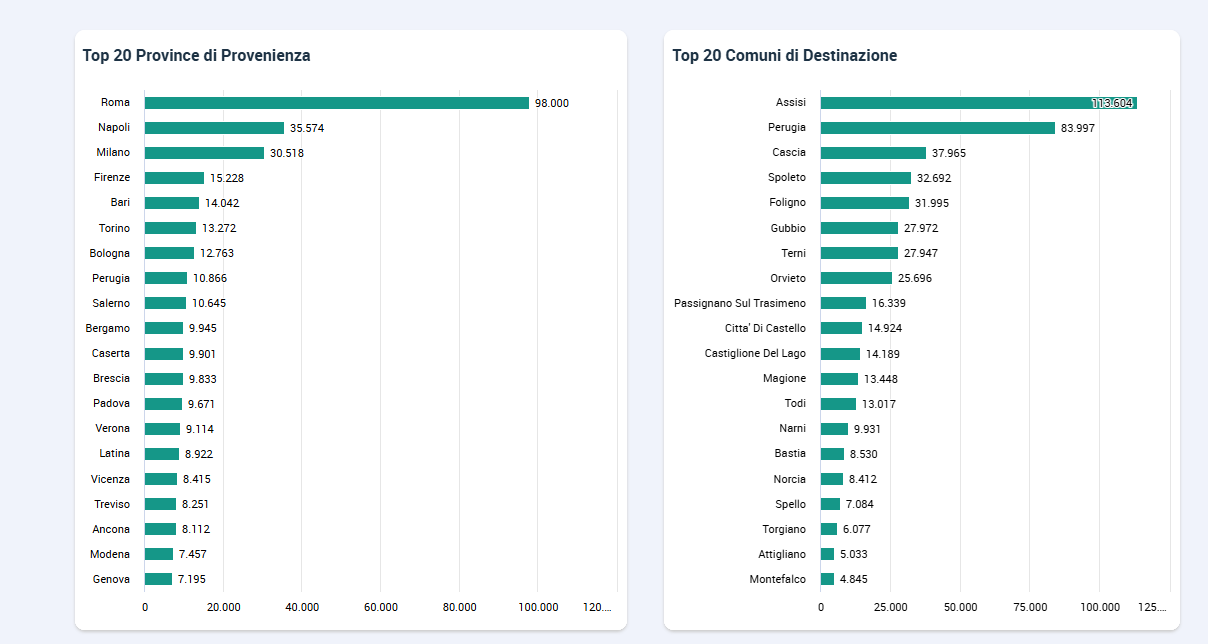This screenshot has width=1208, height=644.
Task: Click the Salerno bar showing 10.645
Action: click(165, 303)
